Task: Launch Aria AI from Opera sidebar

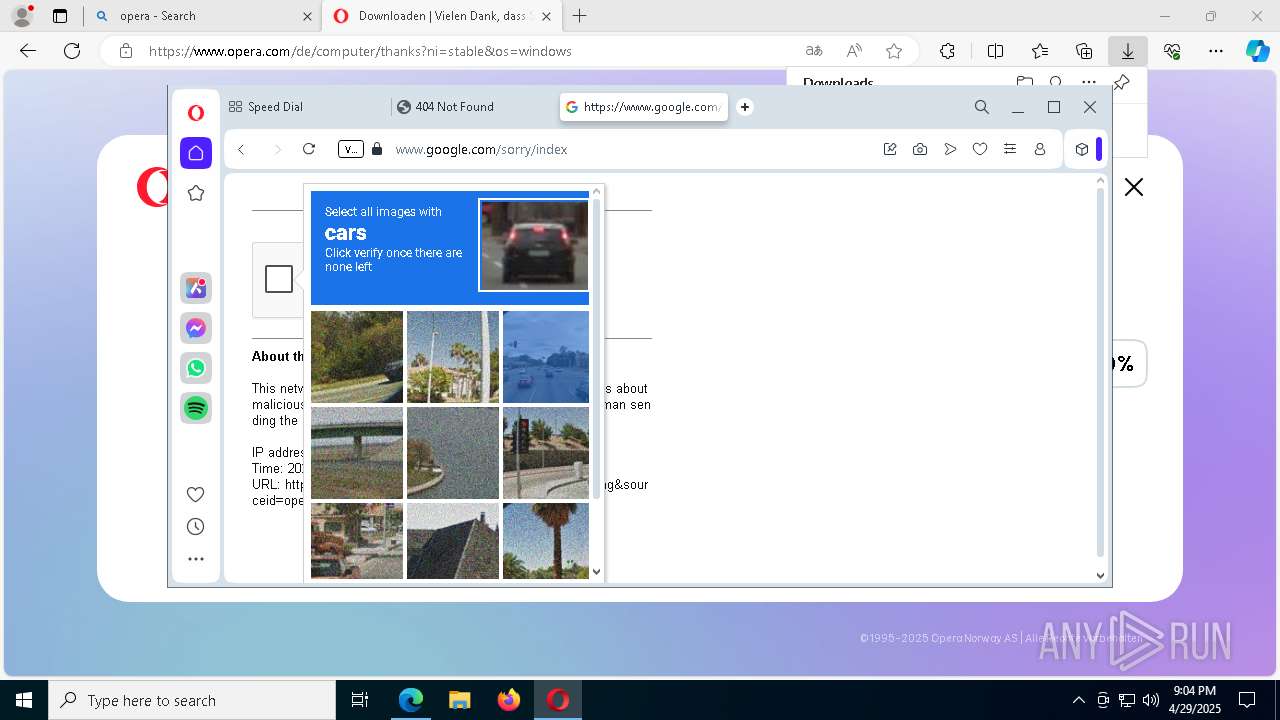Action: [x=196, y=288]
